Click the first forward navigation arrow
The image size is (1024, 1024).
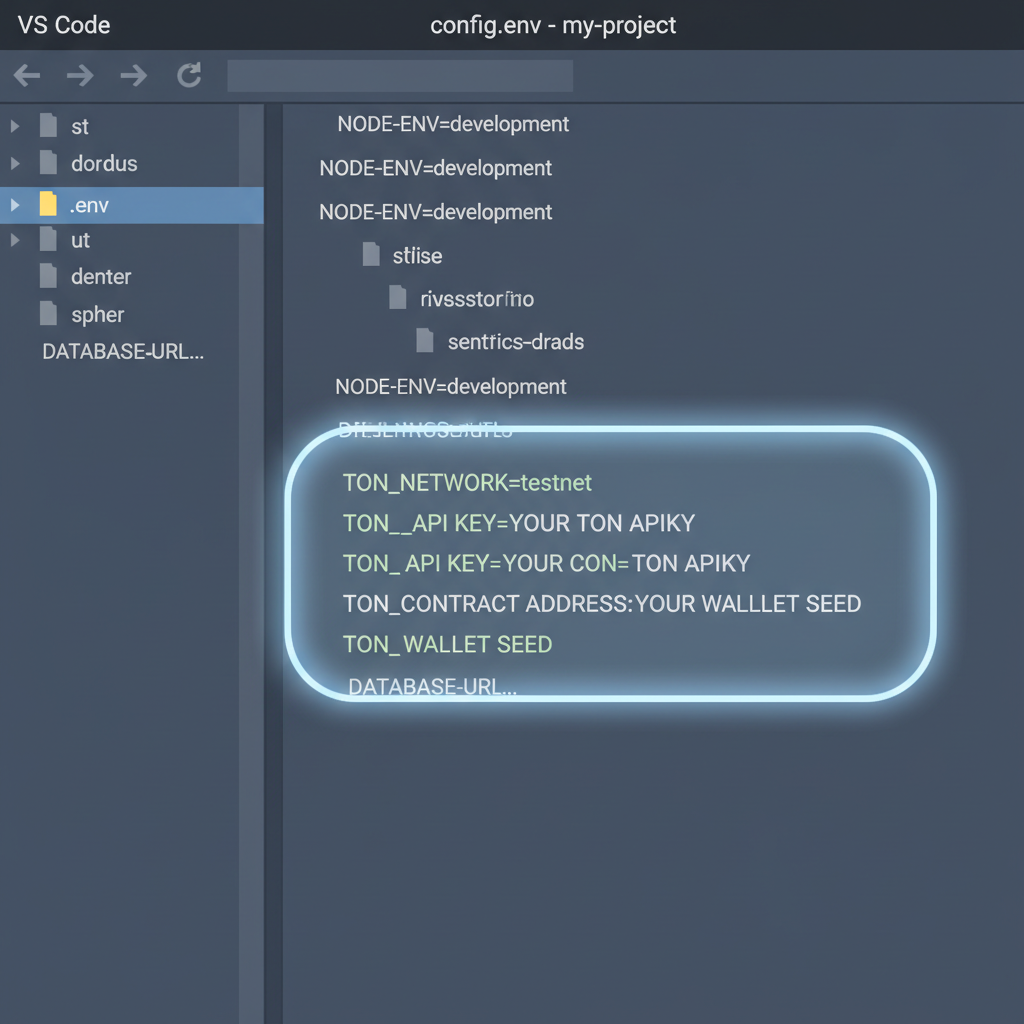79,75
